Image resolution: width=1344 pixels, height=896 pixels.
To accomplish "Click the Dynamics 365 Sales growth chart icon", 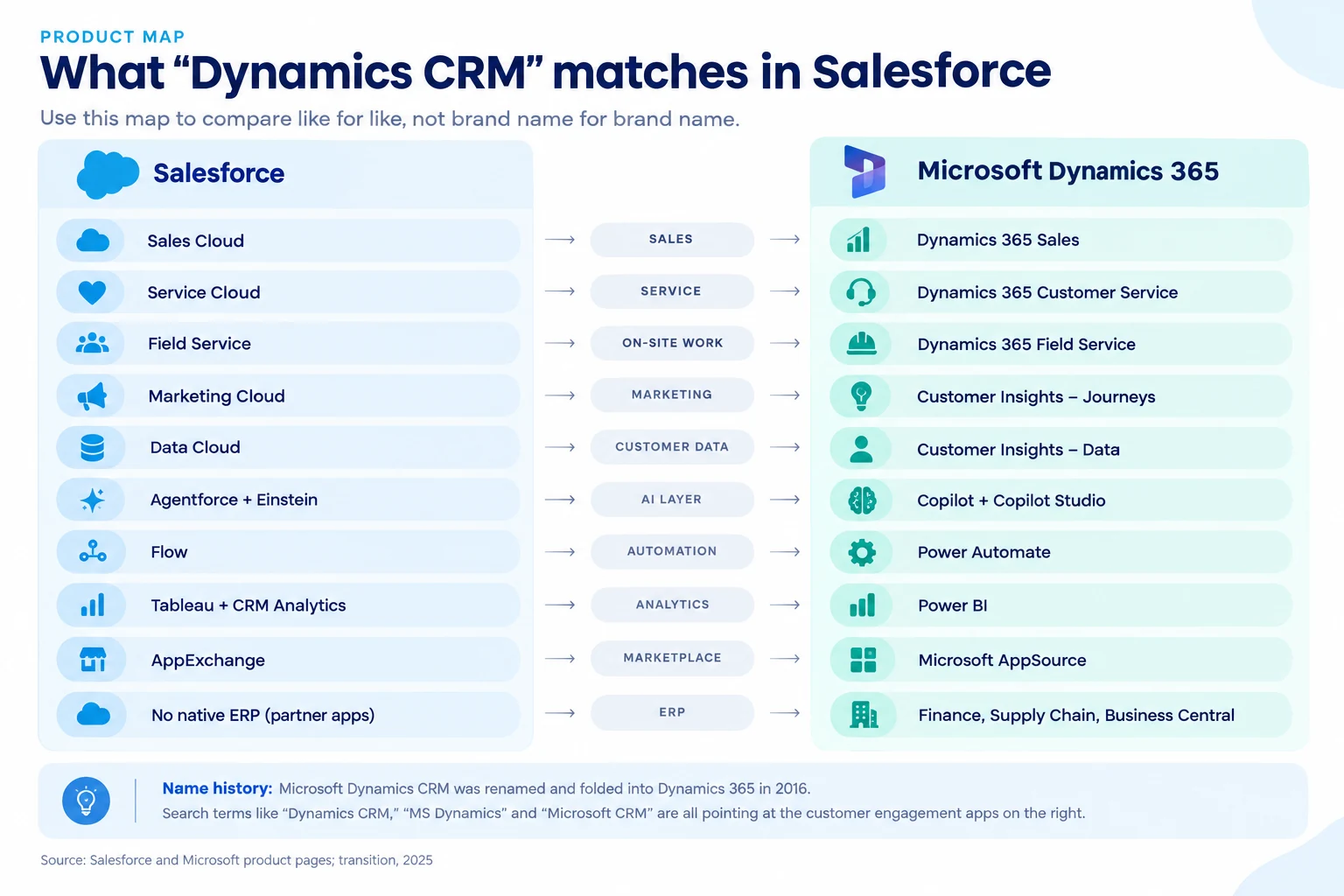I will (x=859, y=240).
